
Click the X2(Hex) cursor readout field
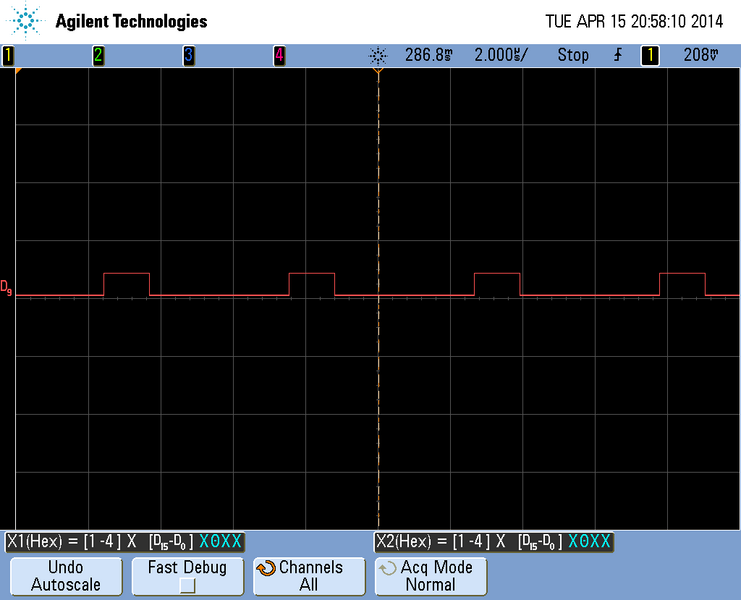coord(494,541)
